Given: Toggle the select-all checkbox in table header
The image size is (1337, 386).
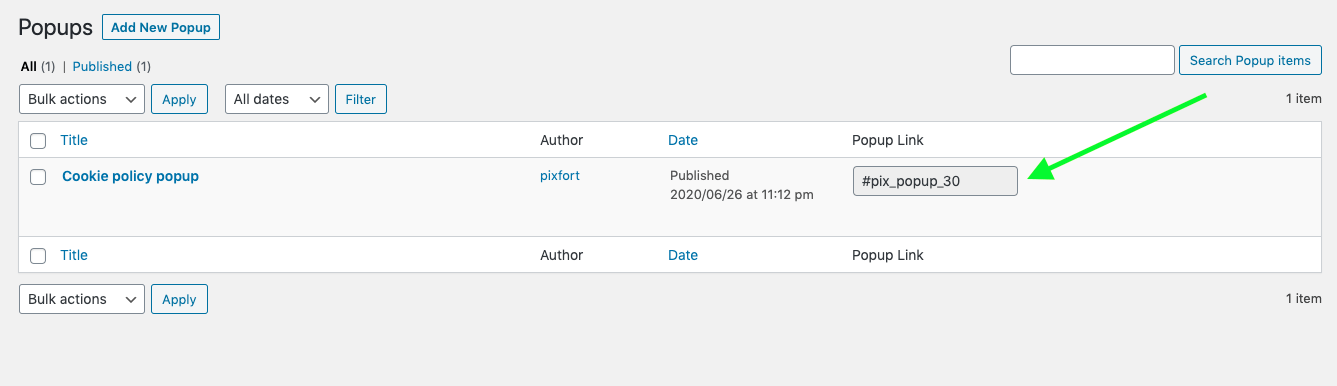Looking at the screenshot, I should (38, 140).
